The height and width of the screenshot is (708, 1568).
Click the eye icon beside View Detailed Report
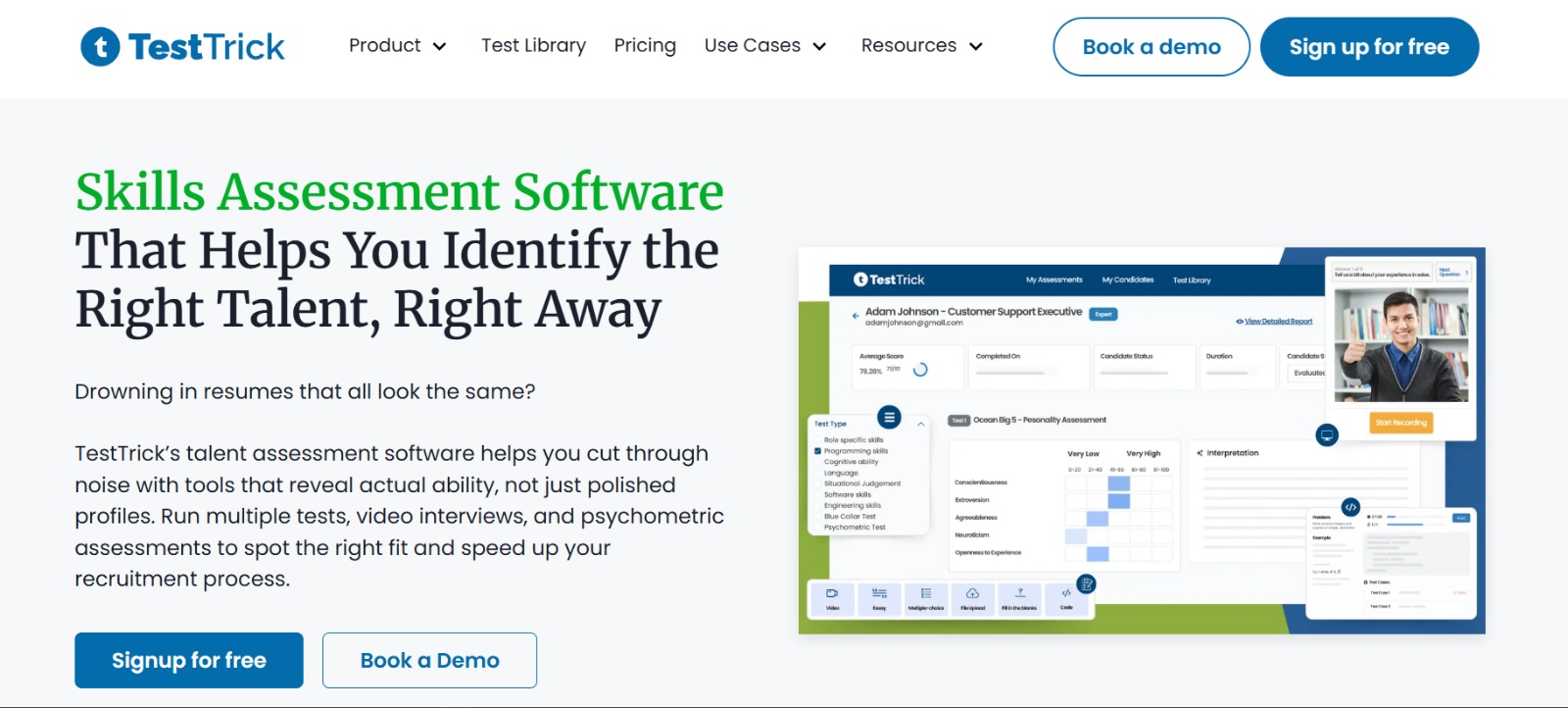(x=1240, y=322)
